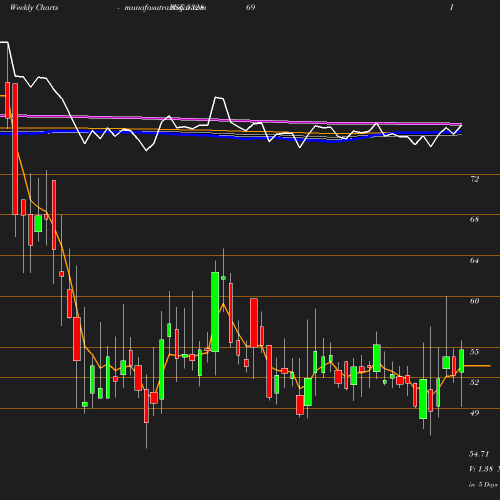Click the tall red candle nearest the left edge
Screen dimensions: 500x500
(x=15, y=149)
